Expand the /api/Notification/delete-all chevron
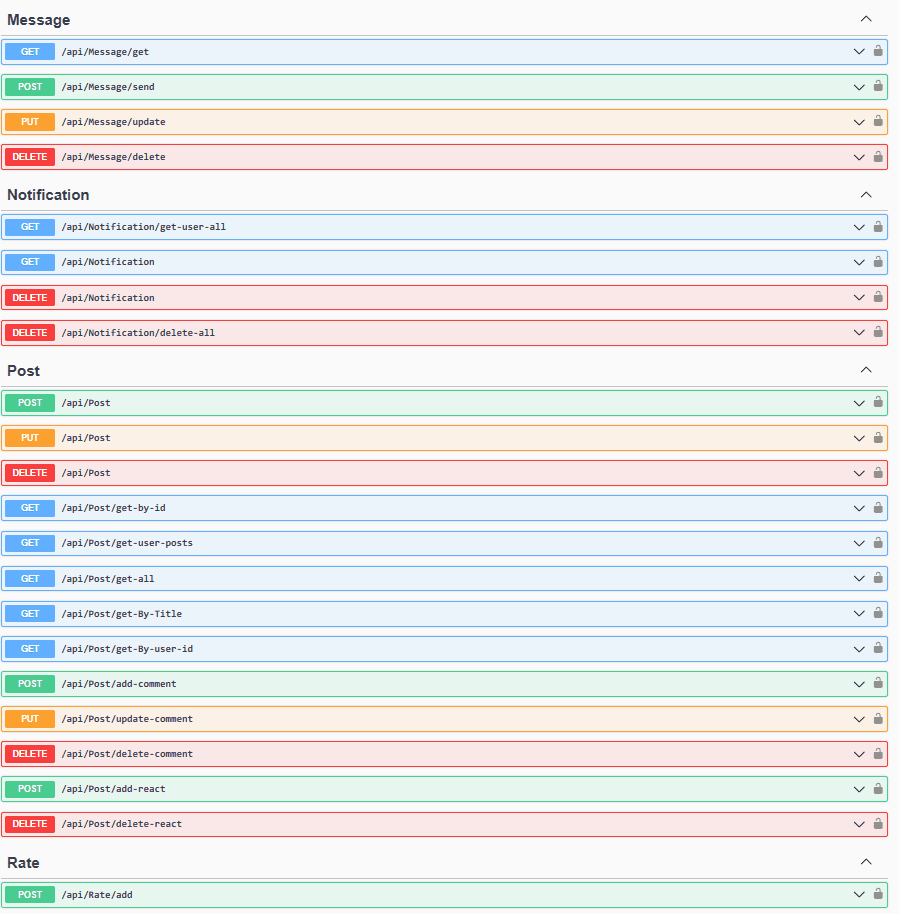The image size is (899, 914). (859, 333)
